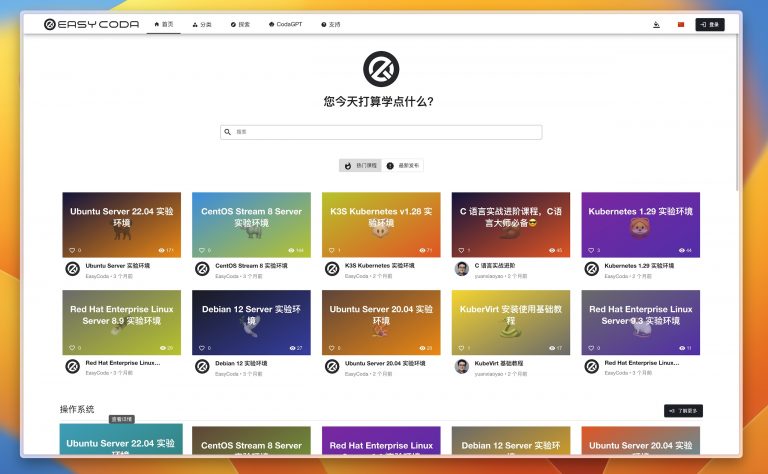Click the 登录 login button

click(x=710, y=24)
